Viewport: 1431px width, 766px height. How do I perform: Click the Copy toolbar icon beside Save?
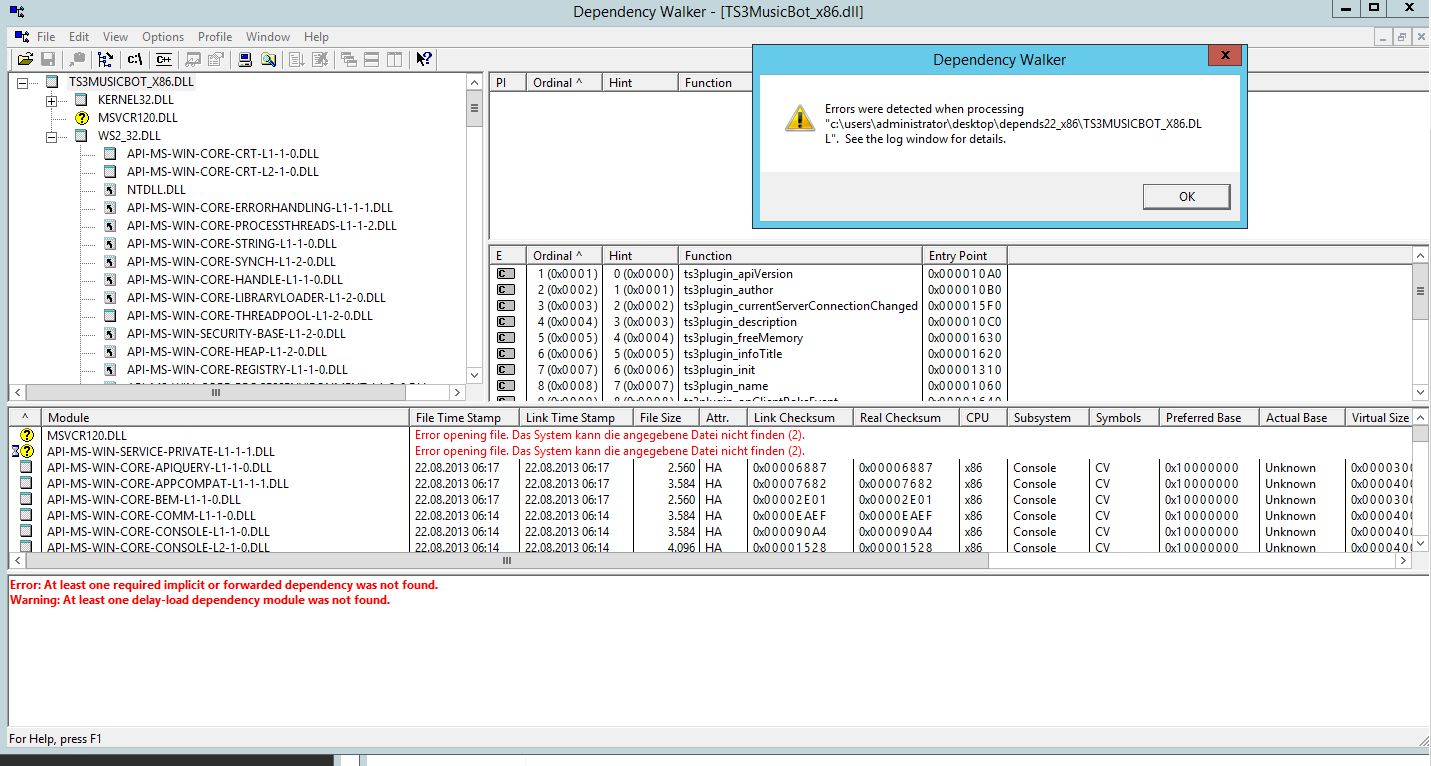pyautogui.click(x=76, y=59)
